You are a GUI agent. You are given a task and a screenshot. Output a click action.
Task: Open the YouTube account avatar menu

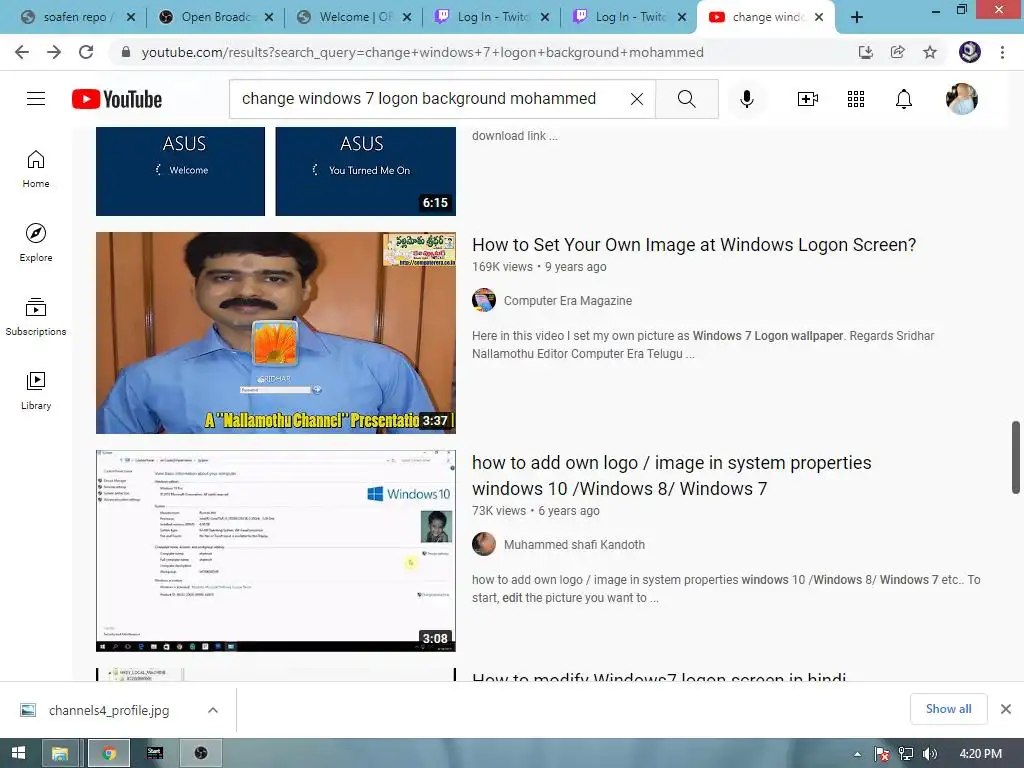[x=961, y=99]
